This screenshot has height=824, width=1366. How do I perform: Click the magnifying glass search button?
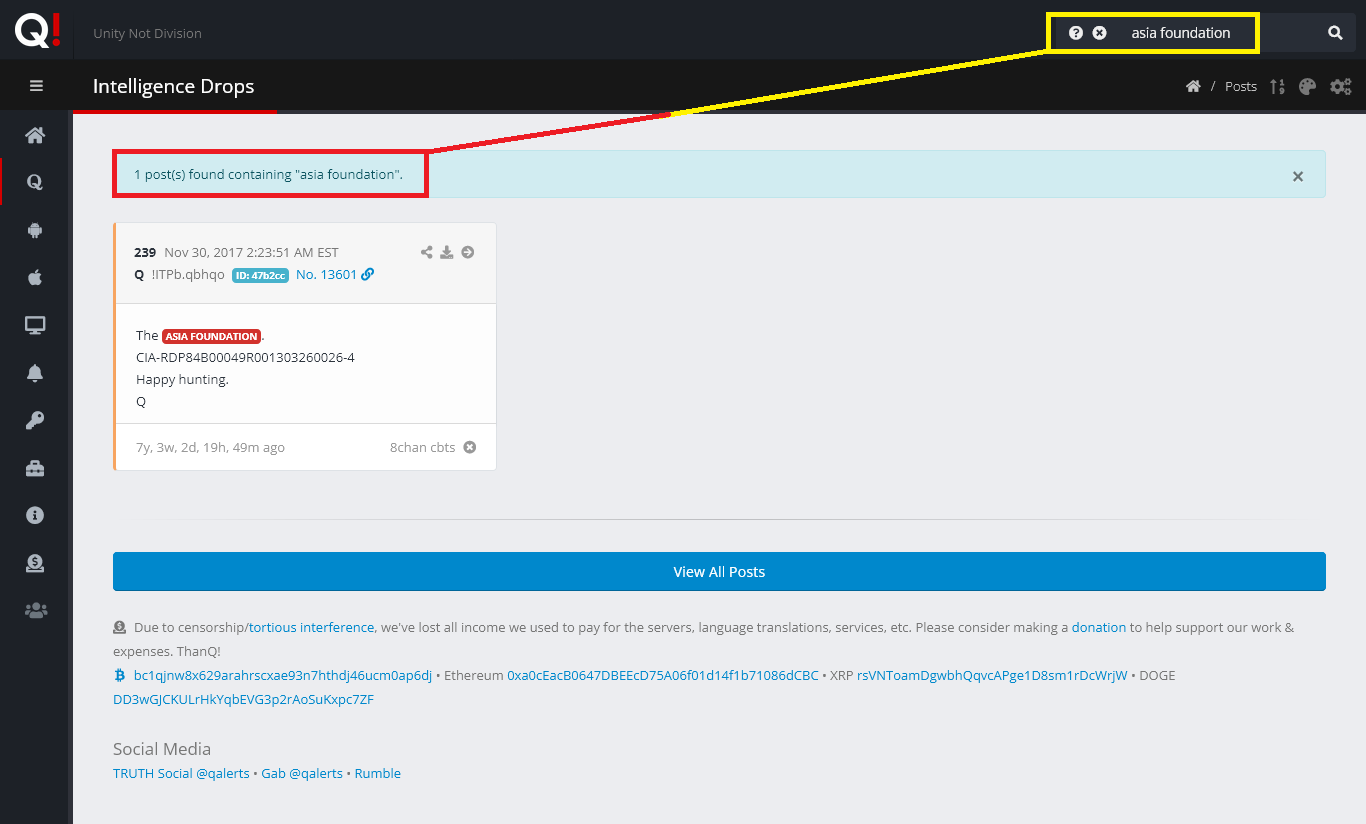[1335, 33]
